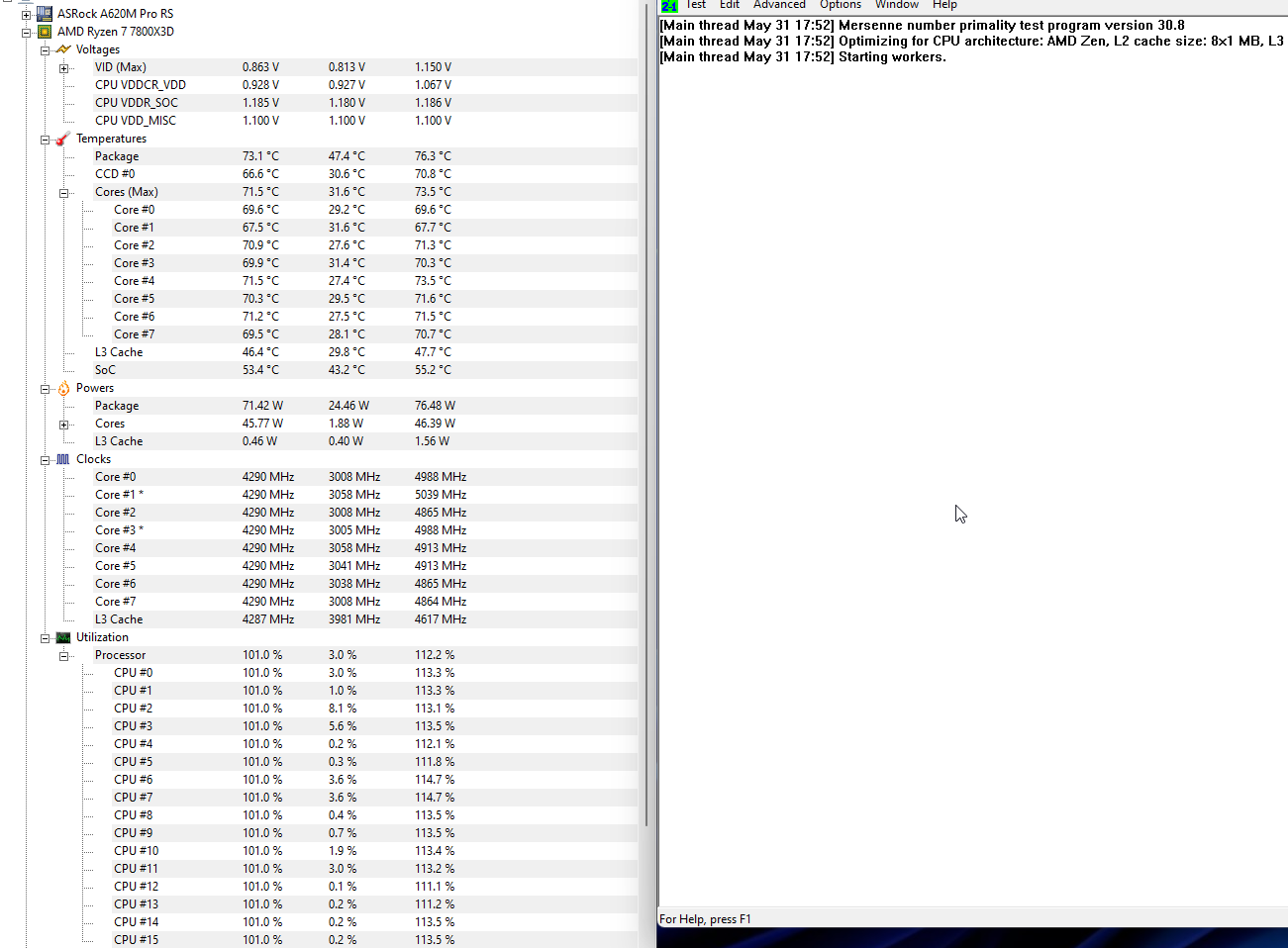
Task: Open the Edit menu in Prime95
Action: pos(730,5)
